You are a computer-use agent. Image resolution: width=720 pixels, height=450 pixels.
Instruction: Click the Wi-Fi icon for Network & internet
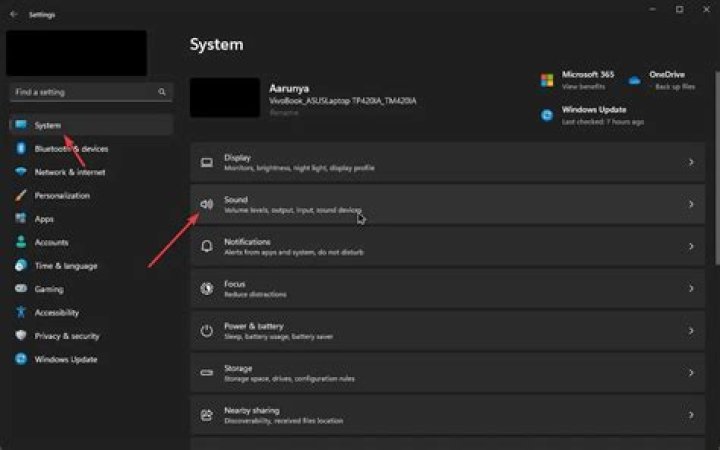click(x=21, y=172)
